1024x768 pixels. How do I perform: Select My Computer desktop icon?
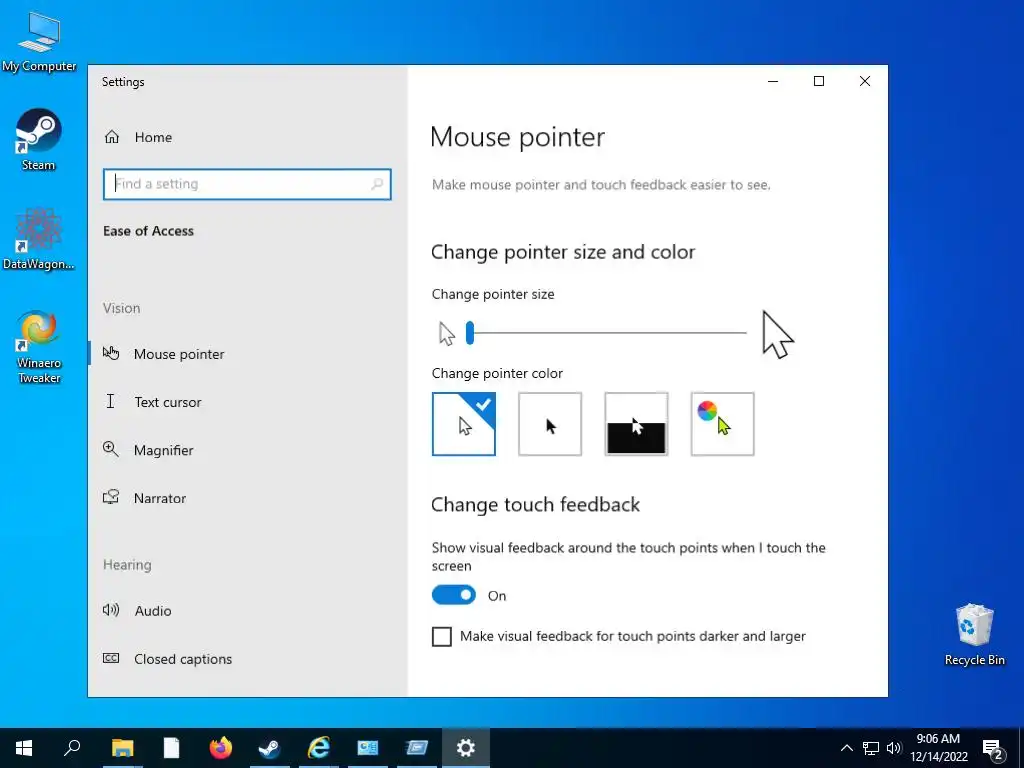click(39, 42)
